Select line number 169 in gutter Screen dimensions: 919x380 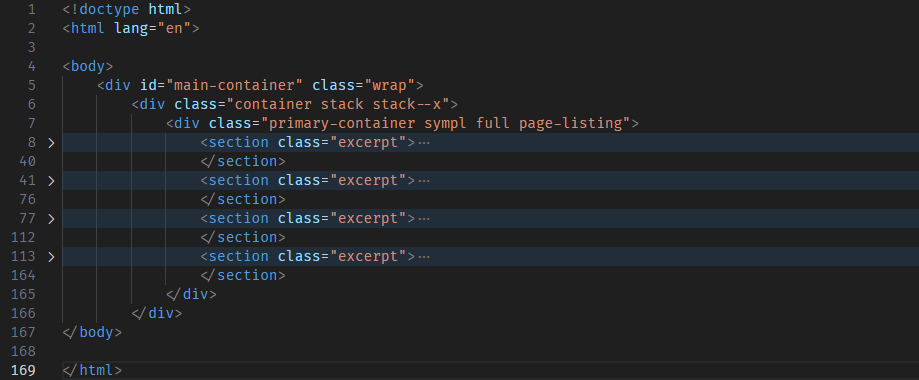click(23, 371)
